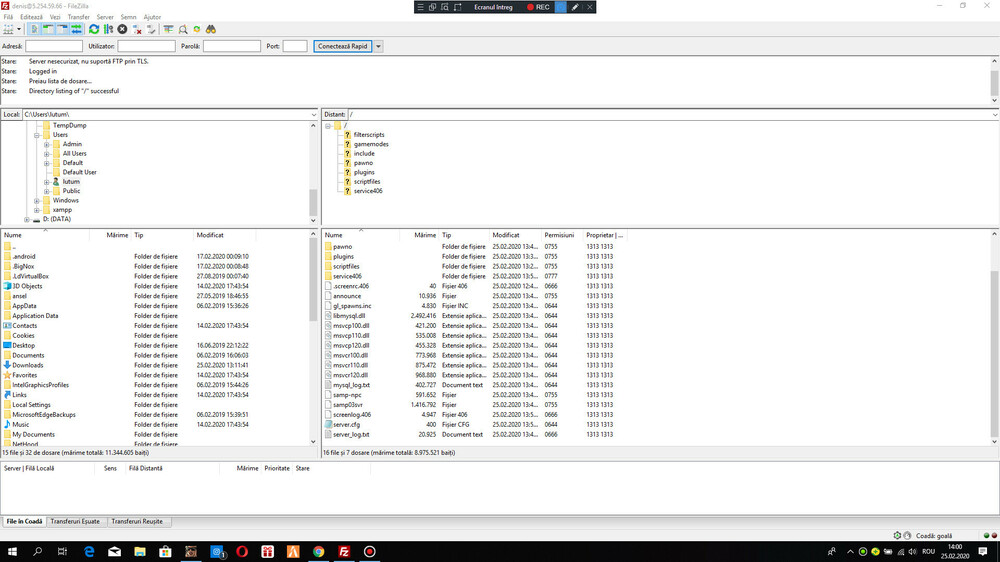
Task: Switch to Transferuri Eșuate tab
Action: click(75, 521)
